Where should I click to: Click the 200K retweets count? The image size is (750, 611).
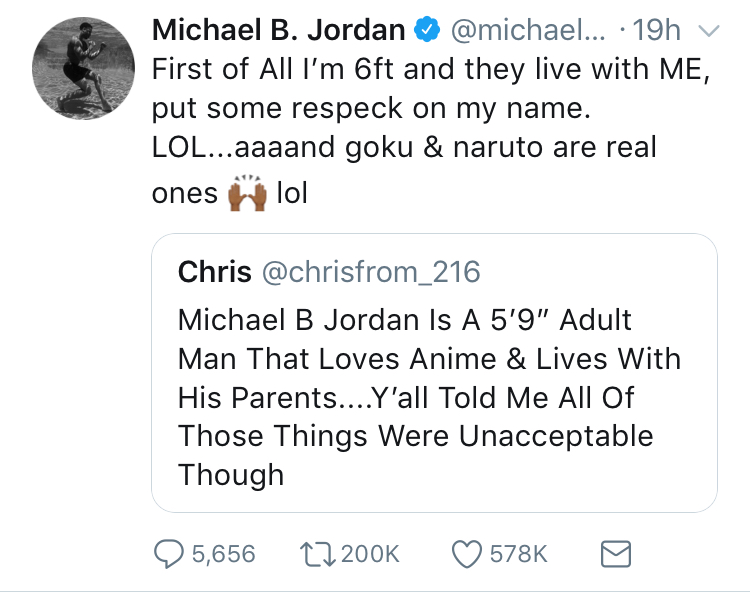coord(370,553)
